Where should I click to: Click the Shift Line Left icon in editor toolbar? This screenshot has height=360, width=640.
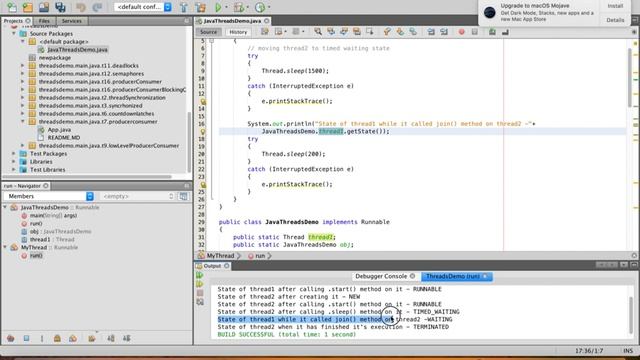(x=431, y=32)
